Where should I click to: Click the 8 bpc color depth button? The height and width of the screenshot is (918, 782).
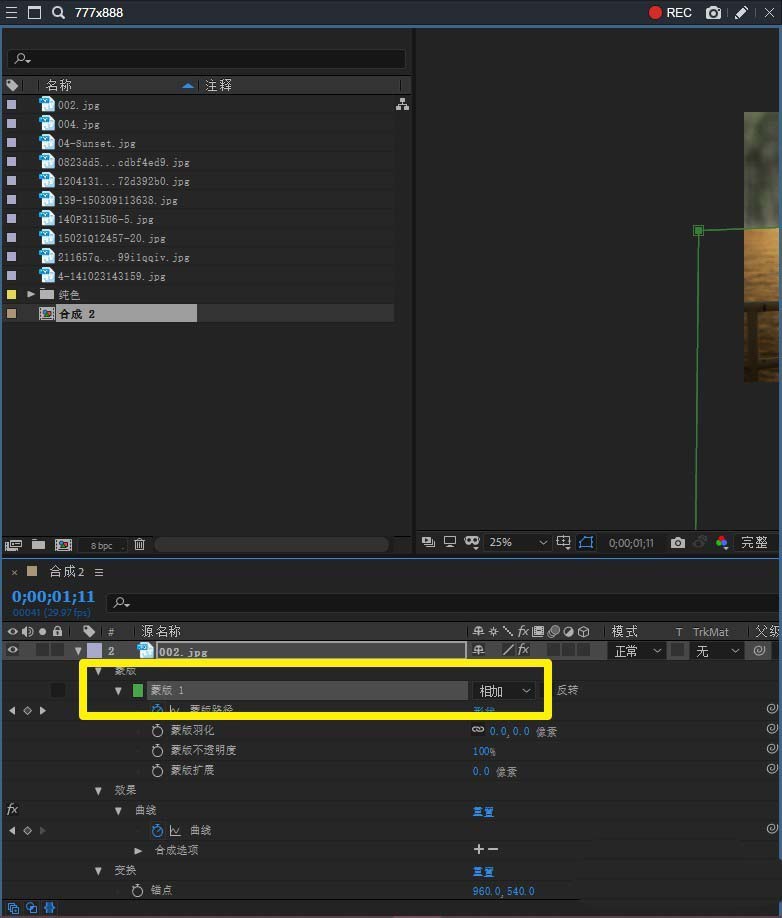(102, 545)
